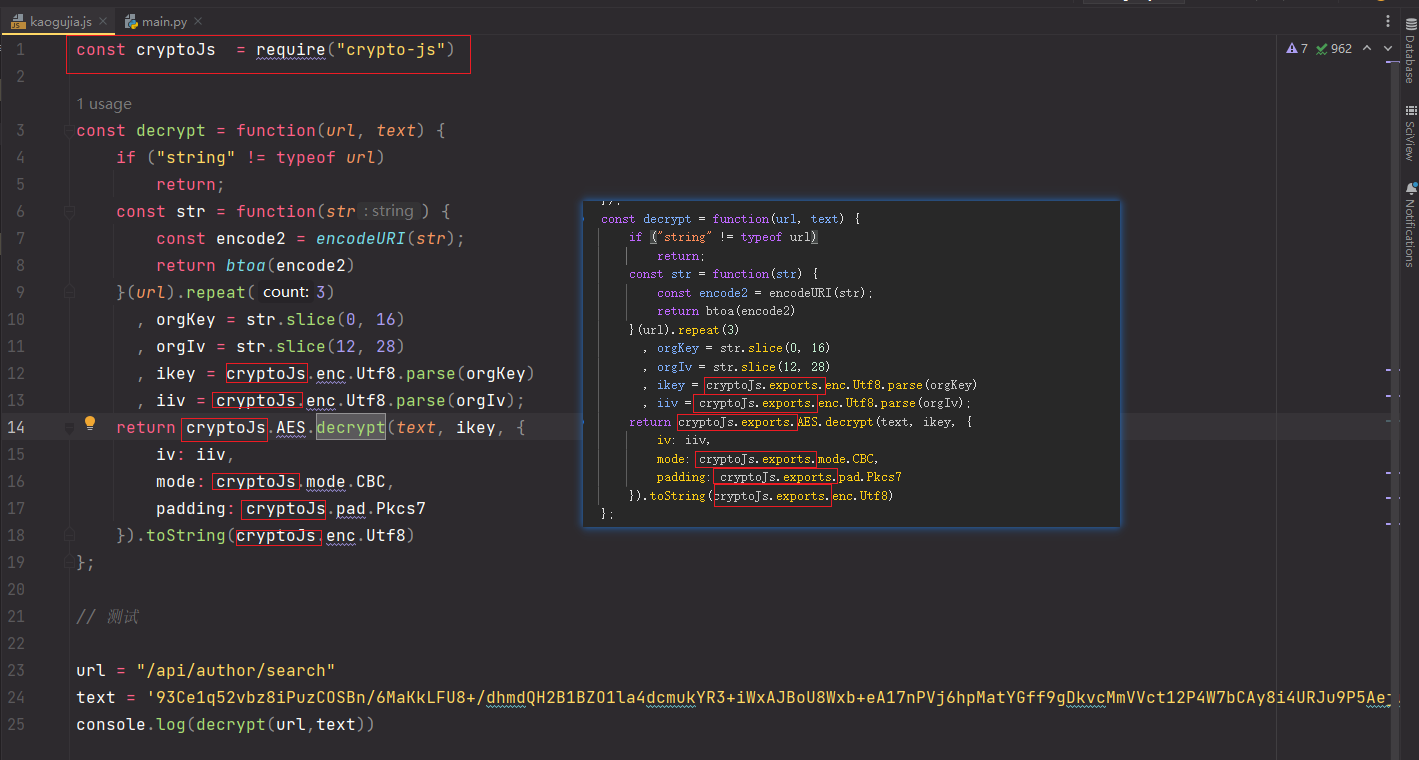
Task: Click the 7 warnings inspection indicator
Action: tap(1297, 48)
